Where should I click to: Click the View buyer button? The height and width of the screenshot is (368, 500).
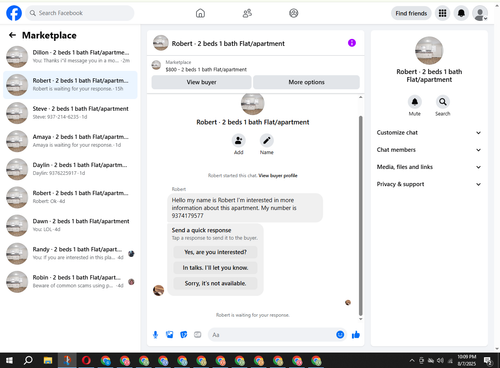point(201,82)
